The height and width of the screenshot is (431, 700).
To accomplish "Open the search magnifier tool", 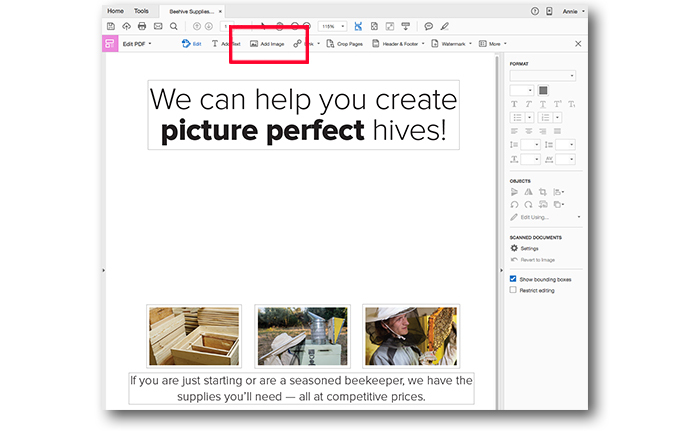I will coord(173,26).
